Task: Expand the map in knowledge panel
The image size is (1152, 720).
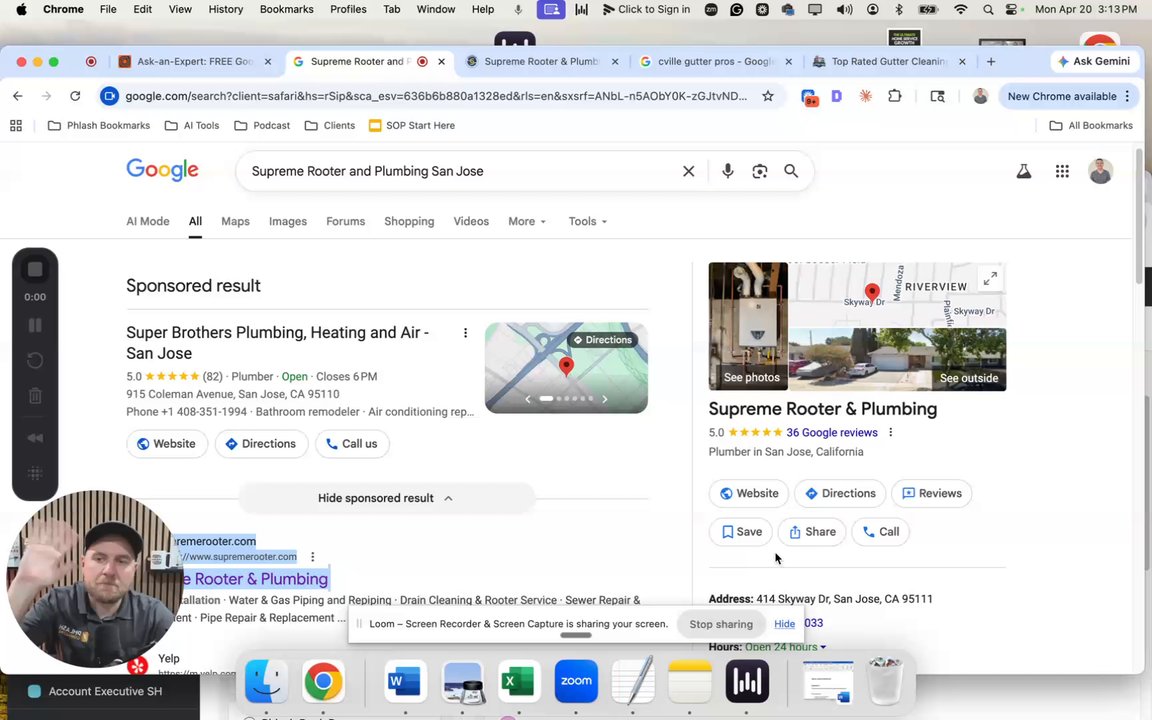Action: [x=990, y=278]
